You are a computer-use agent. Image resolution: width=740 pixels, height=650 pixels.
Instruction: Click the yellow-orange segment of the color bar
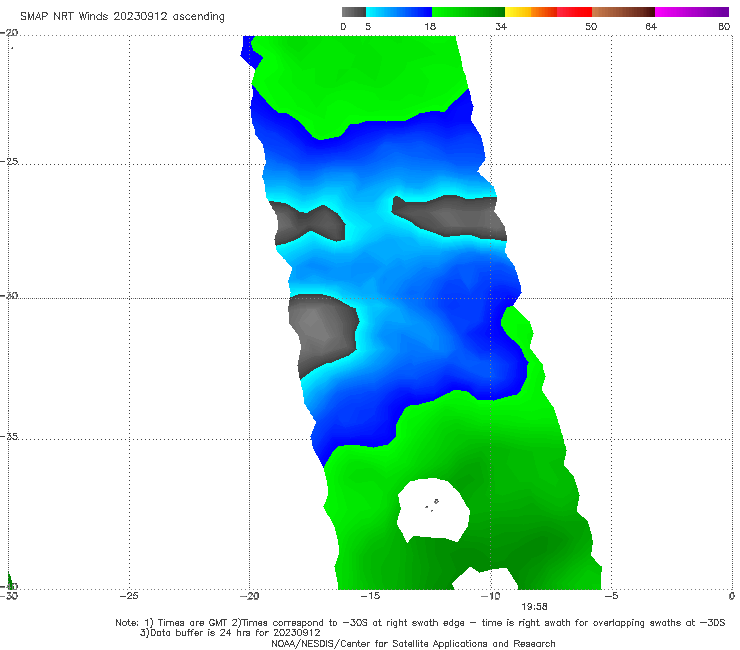click(x=531, y=12)
